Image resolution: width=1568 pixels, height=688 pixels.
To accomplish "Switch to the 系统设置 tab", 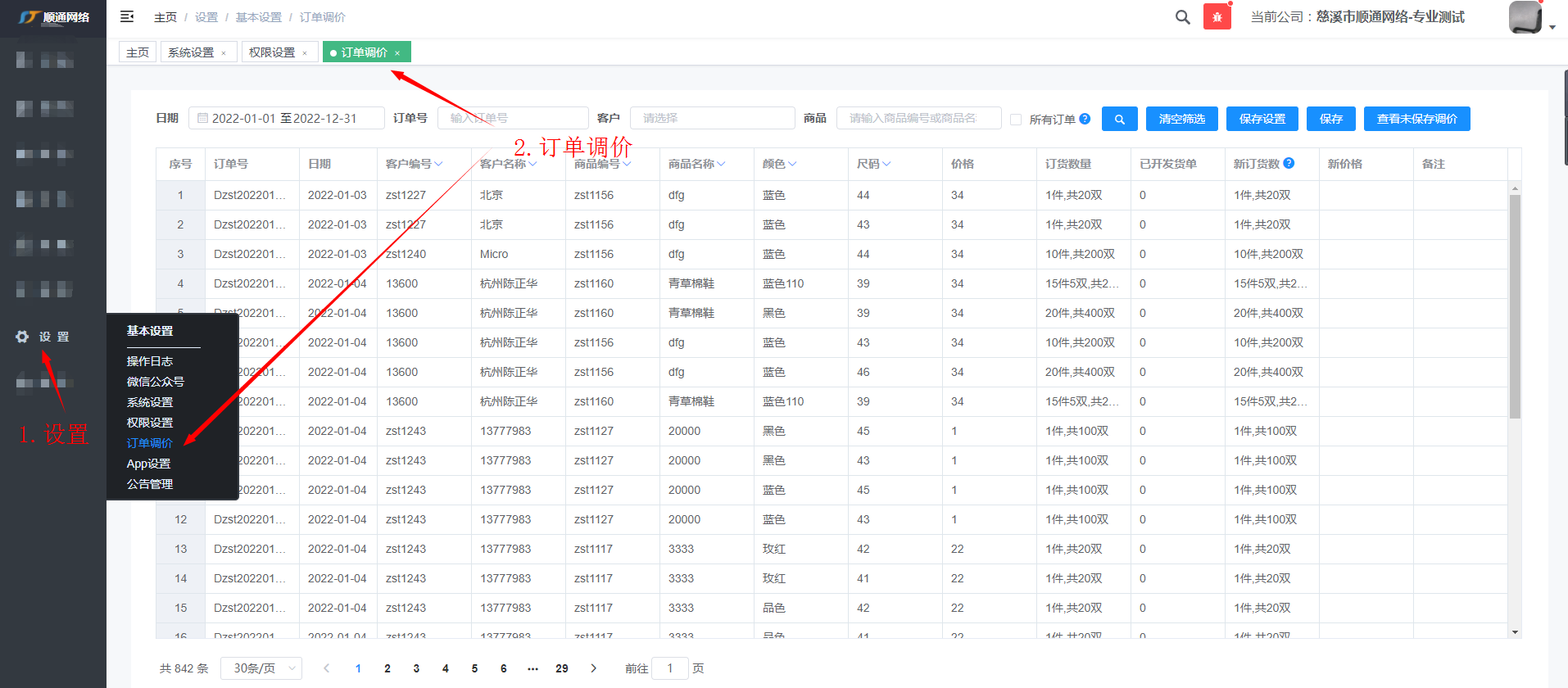I will click(x=191, y=52).
